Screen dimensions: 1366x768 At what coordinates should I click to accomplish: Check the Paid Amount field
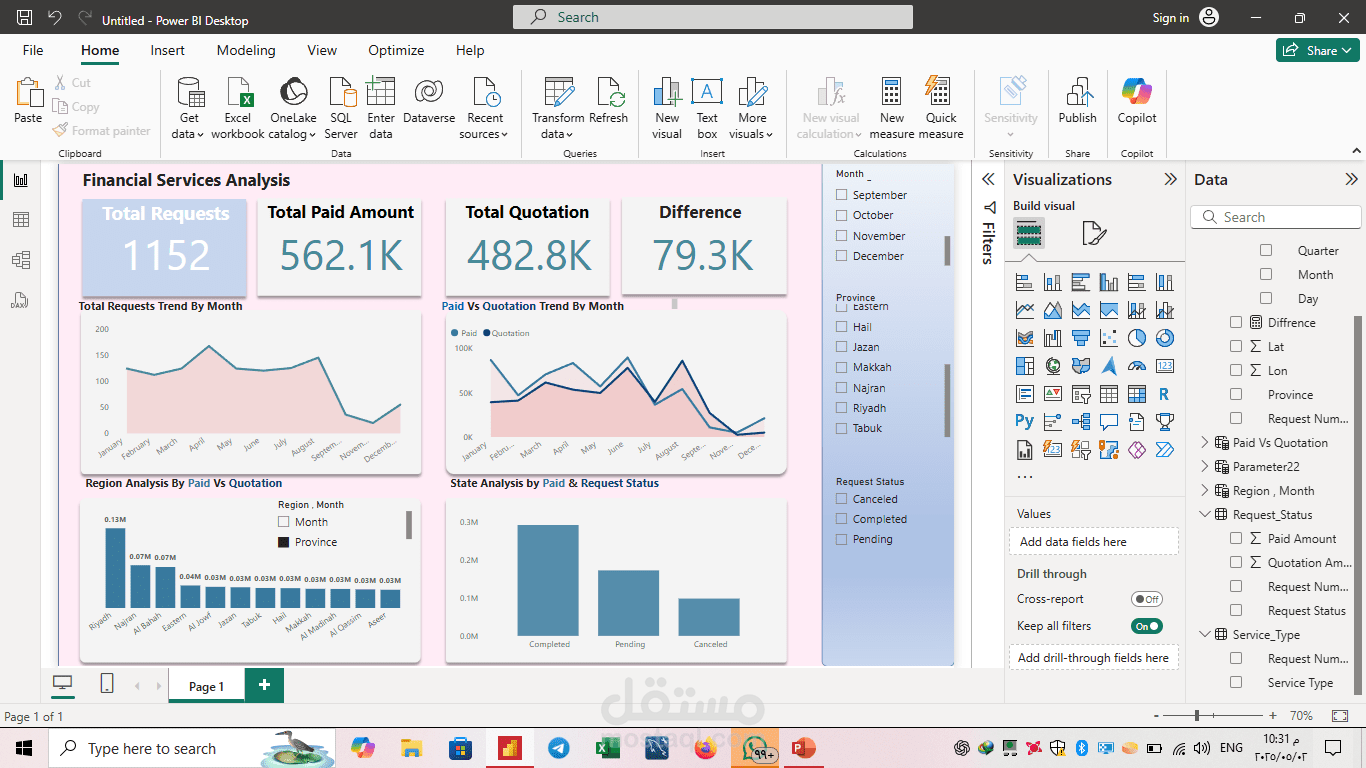point(1236,538)
